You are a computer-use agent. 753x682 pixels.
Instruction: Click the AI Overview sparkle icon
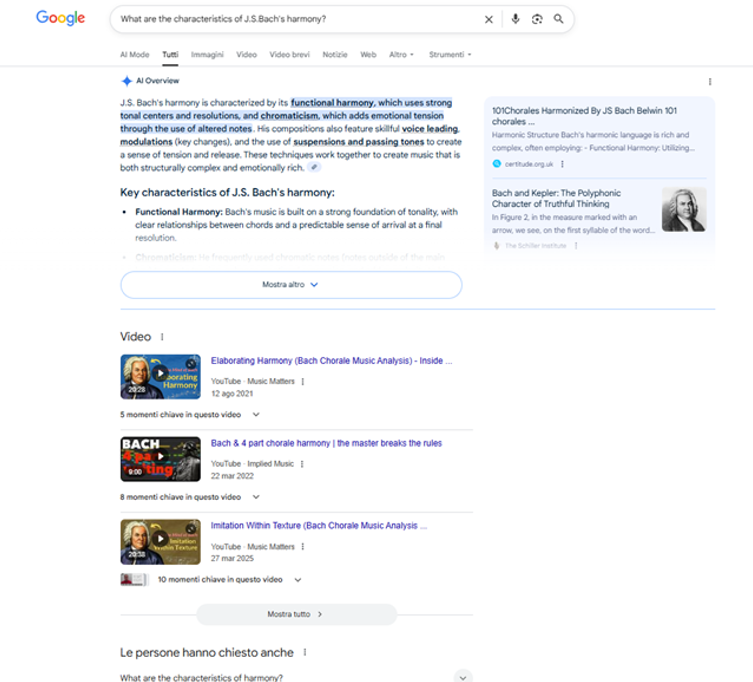[126, 81]
